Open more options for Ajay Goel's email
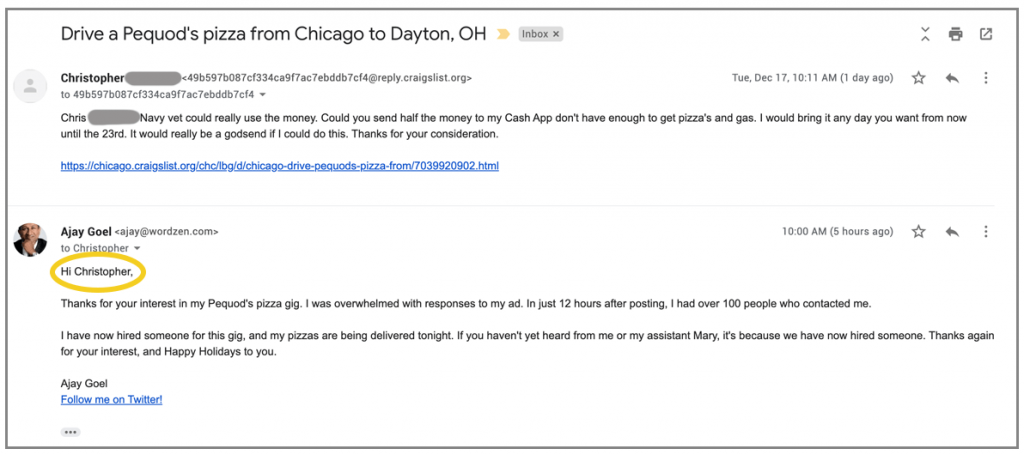 986,232
